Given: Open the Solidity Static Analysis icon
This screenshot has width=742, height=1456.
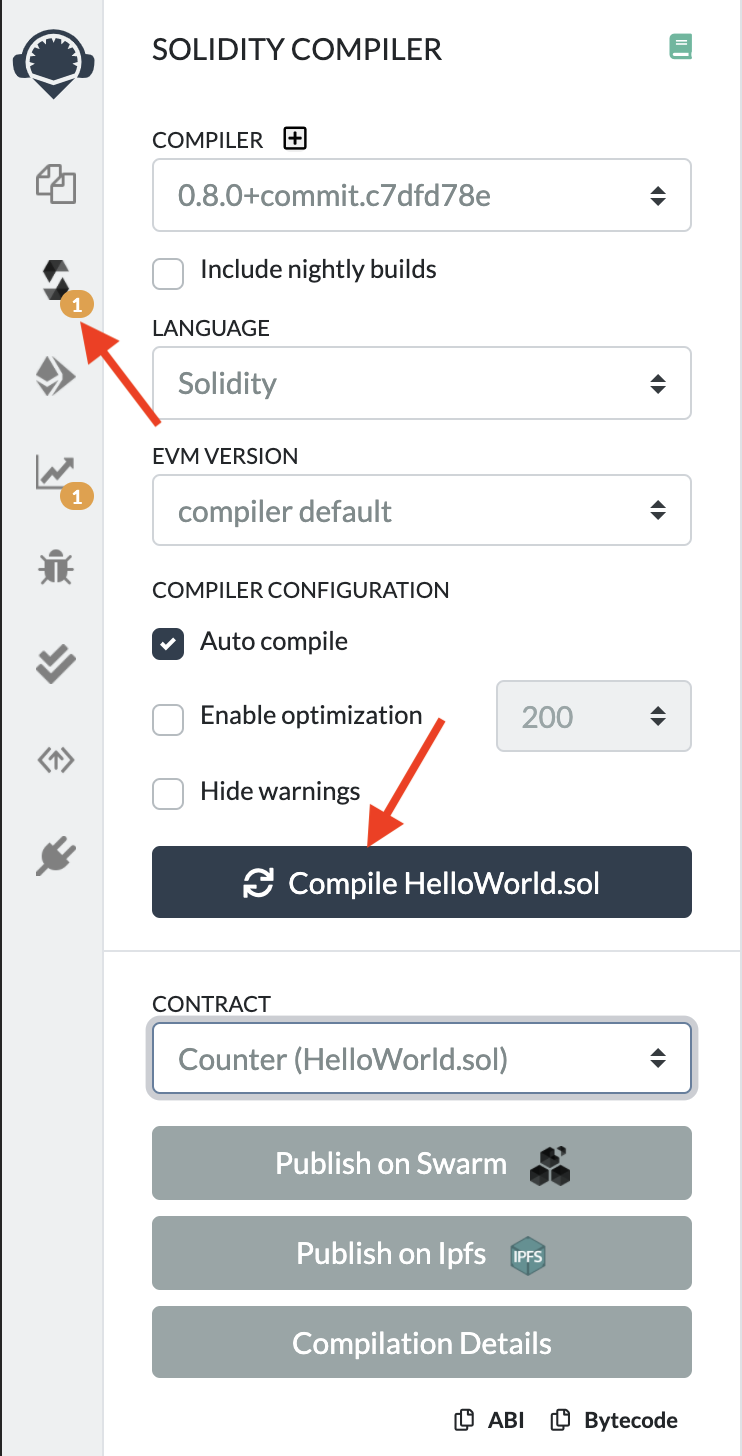Looking at the screenshot, I should [56, 473].
